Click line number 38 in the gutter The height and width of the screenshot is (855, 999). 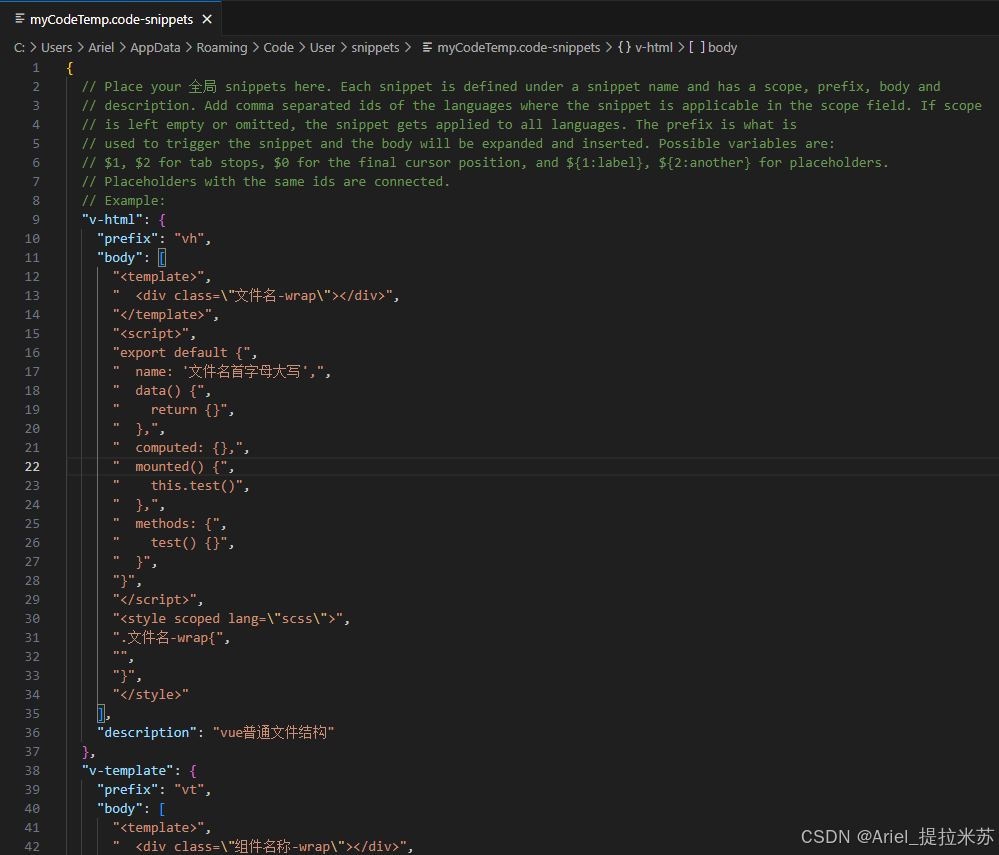pos(32,771)
